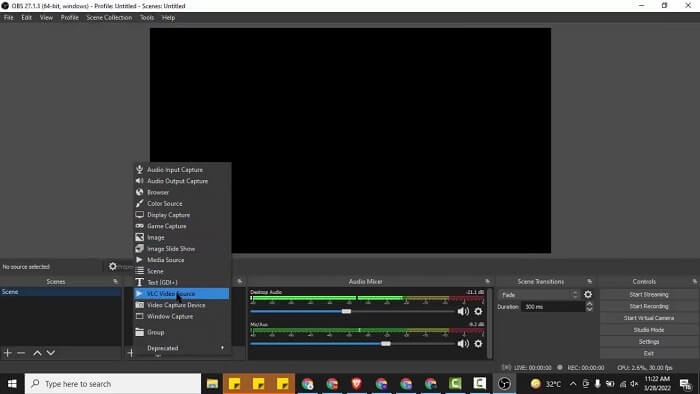This screenshot has height=394, width=700.
Task: Open File Explorer from taskbar
Action: coord(212,384)
